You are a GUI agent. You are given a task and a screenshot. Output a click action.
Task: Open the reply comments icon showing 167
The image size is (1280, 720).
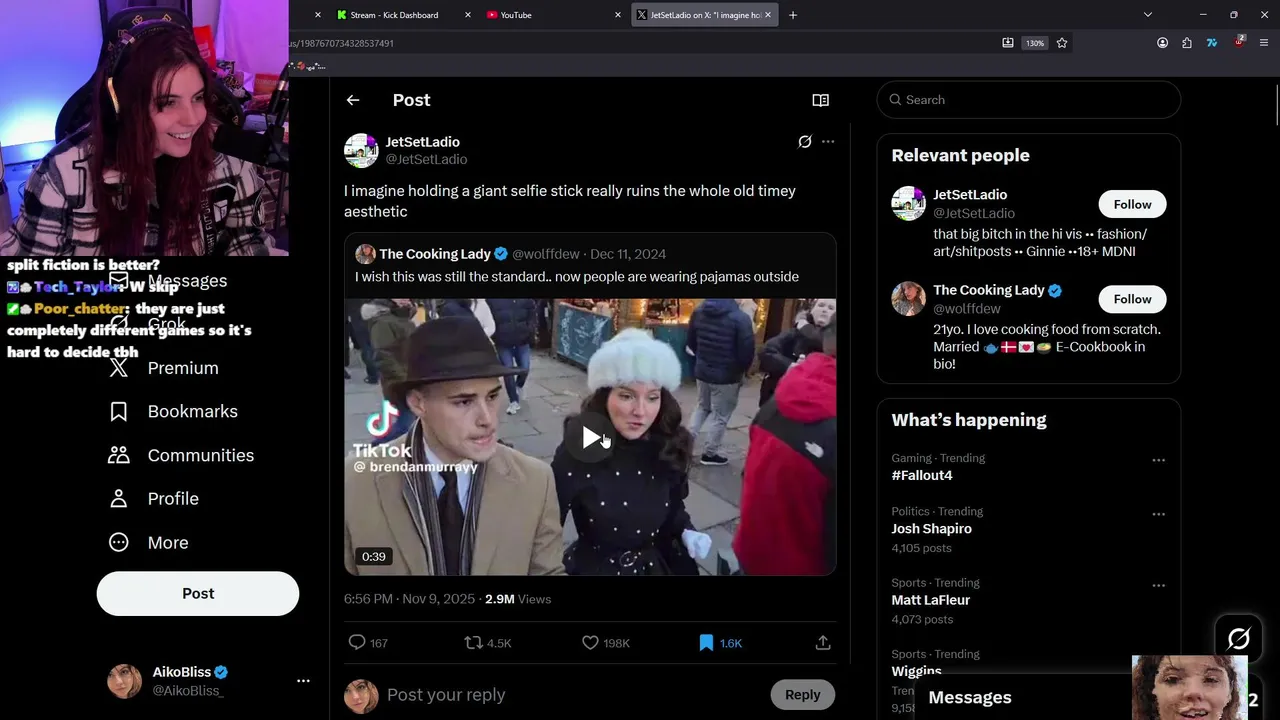coord(357,643)
